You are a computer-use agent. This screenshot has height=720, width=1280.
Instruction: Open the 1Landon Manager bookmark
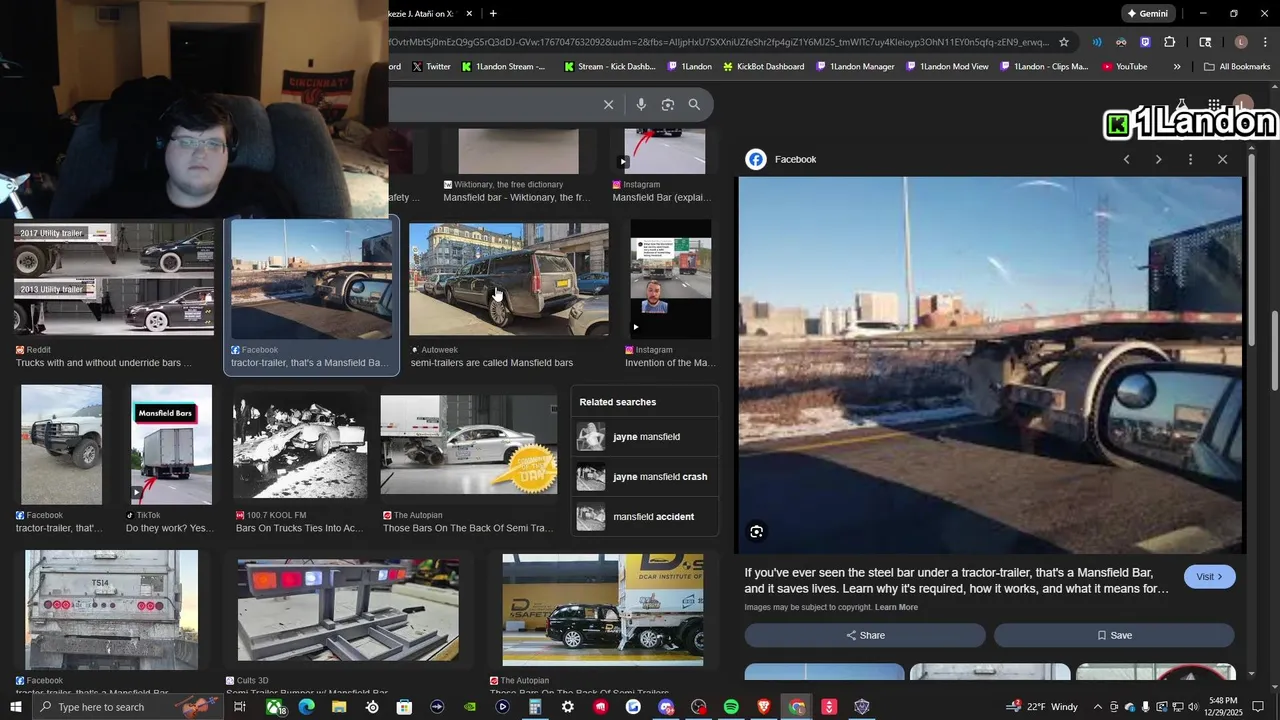point(855,66)
